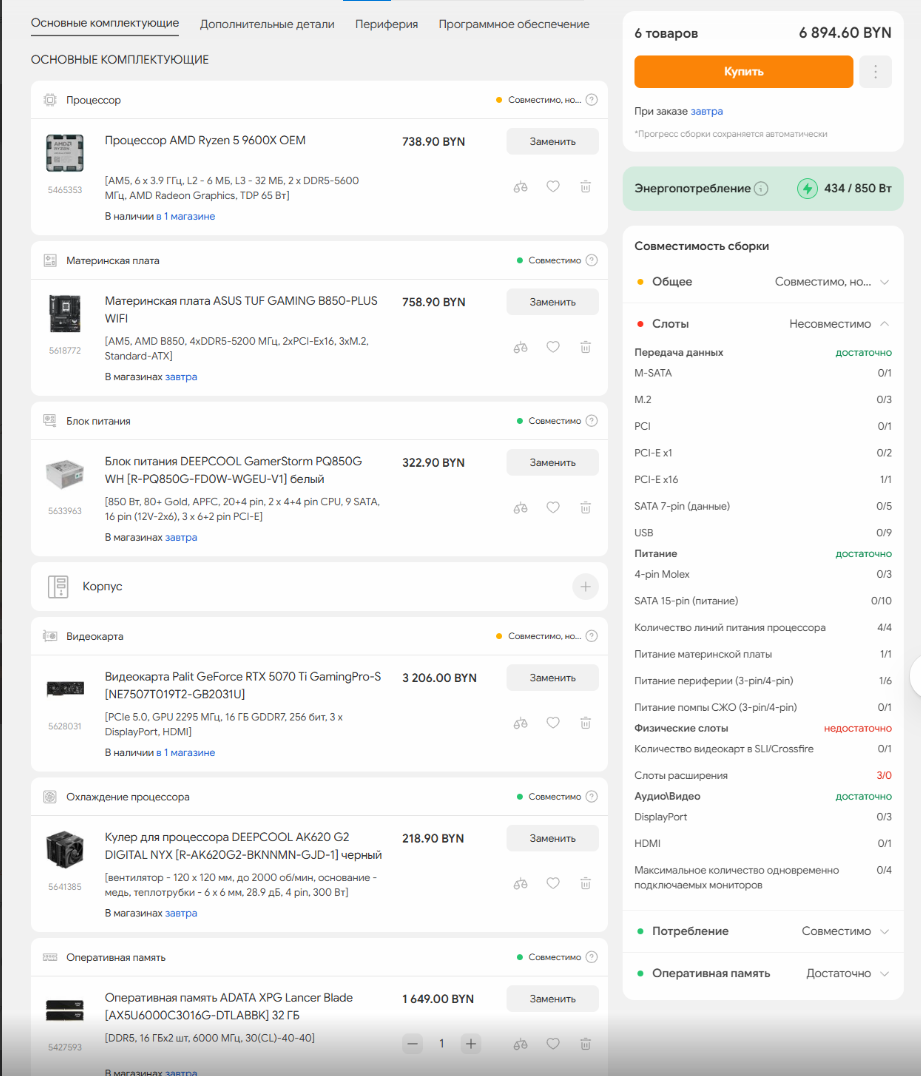Replace the motherboard with Заменить

[552, 302]
